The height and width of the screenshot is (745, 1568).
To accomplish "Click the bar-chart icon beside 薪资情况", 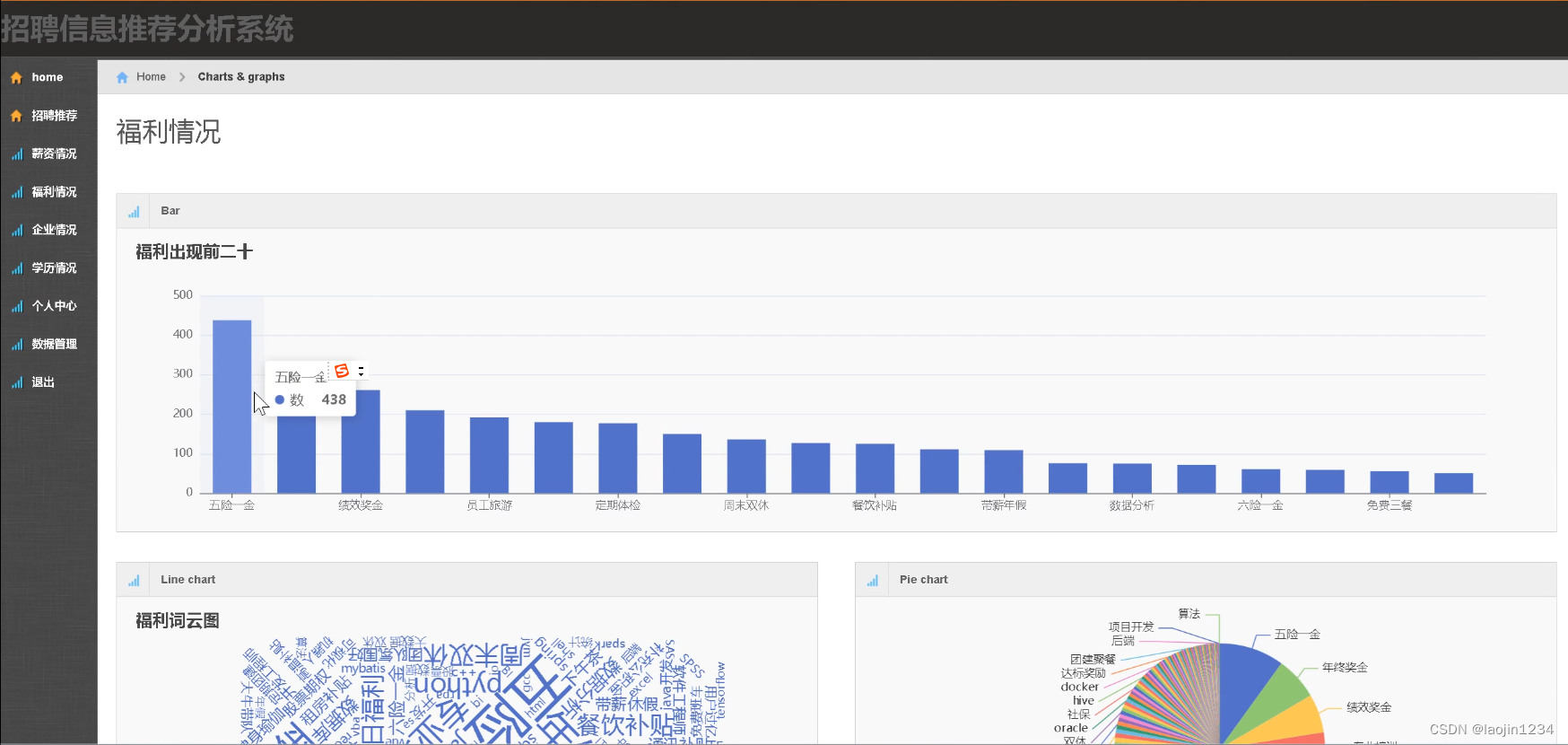I will pyautogui.click(x=17, y=154).
